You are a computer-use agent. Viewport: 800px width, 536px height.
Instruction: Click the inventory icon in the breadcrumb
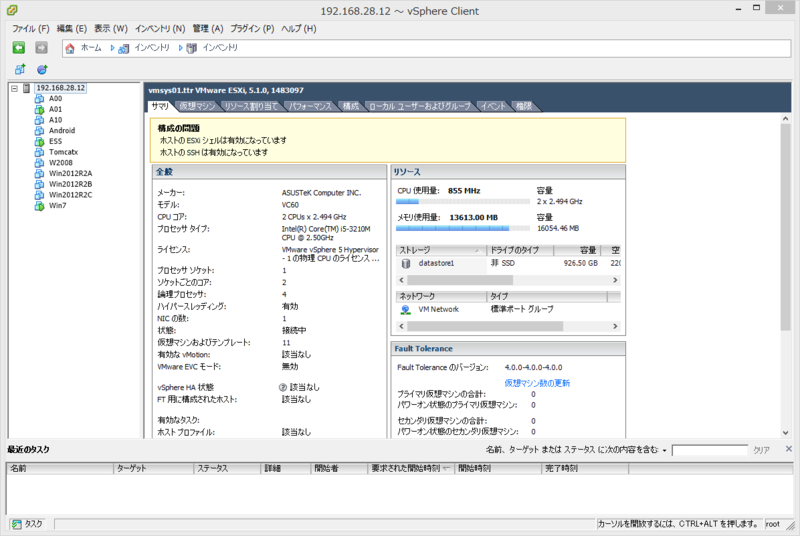tap(123, 48)
